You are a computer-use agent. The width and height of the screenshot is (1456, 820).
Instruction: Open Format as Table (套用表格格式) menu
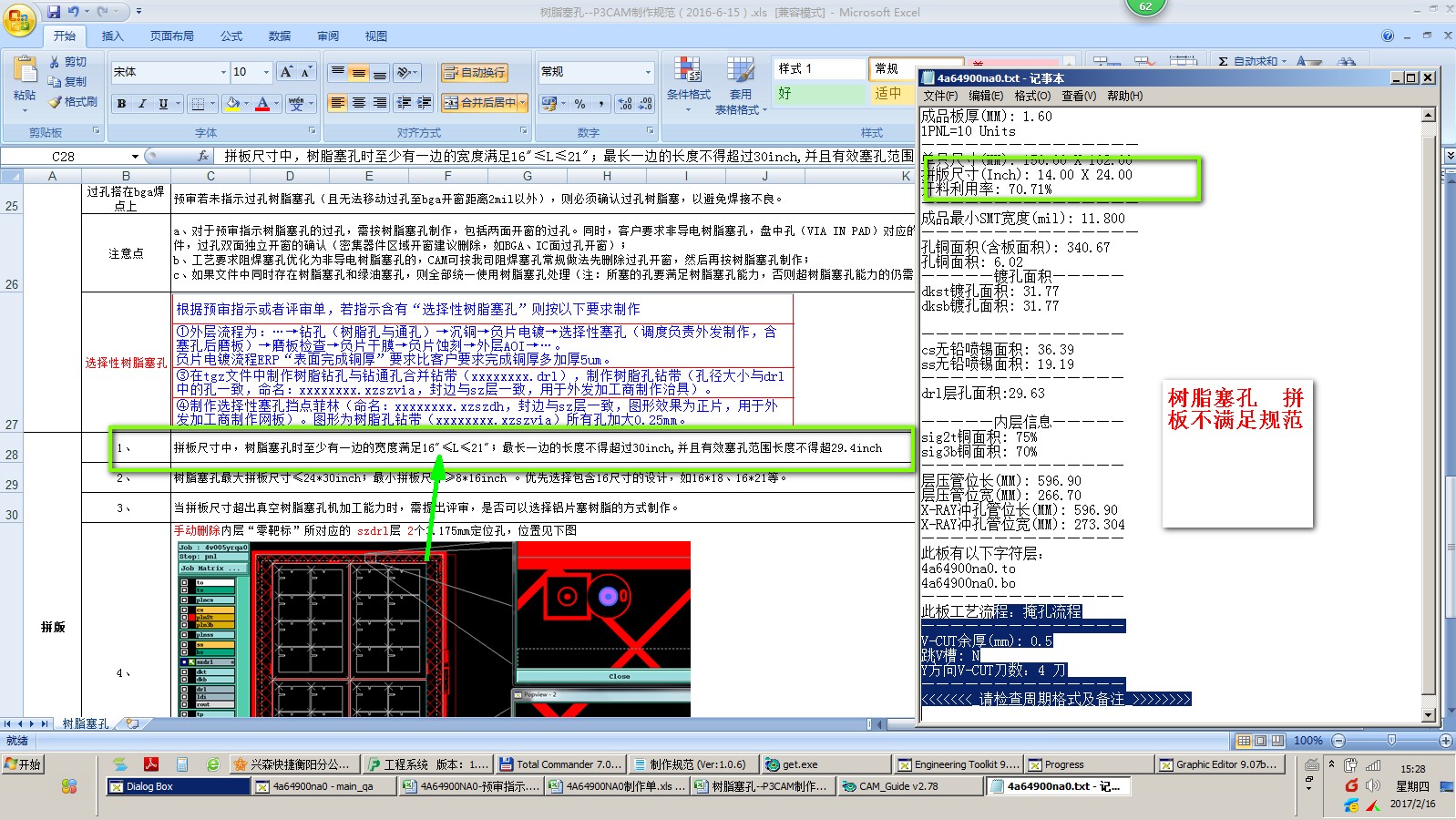pyautogui.click(x=740, y=84)
